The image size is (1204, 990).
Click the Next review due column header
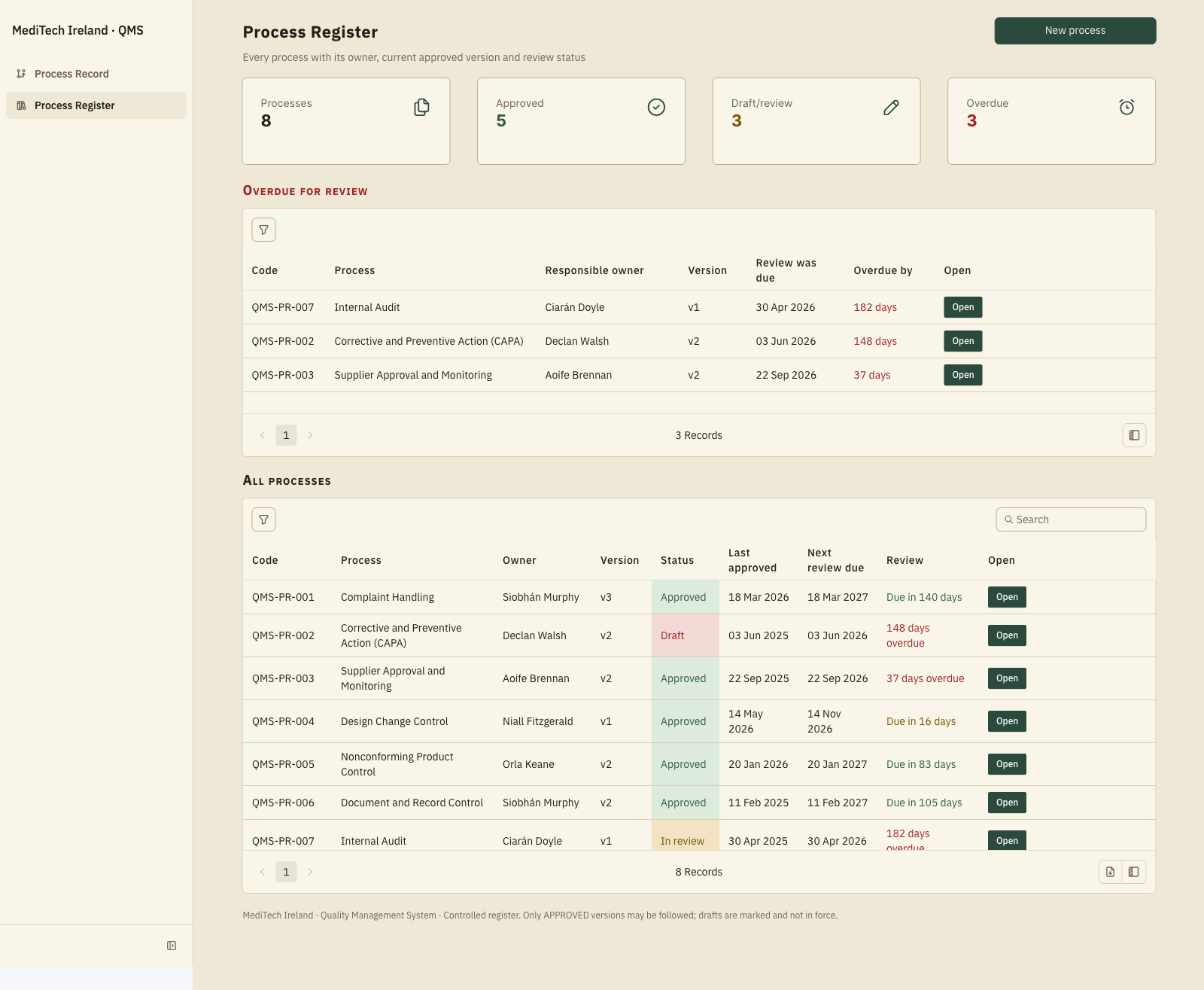pos(836,560)
